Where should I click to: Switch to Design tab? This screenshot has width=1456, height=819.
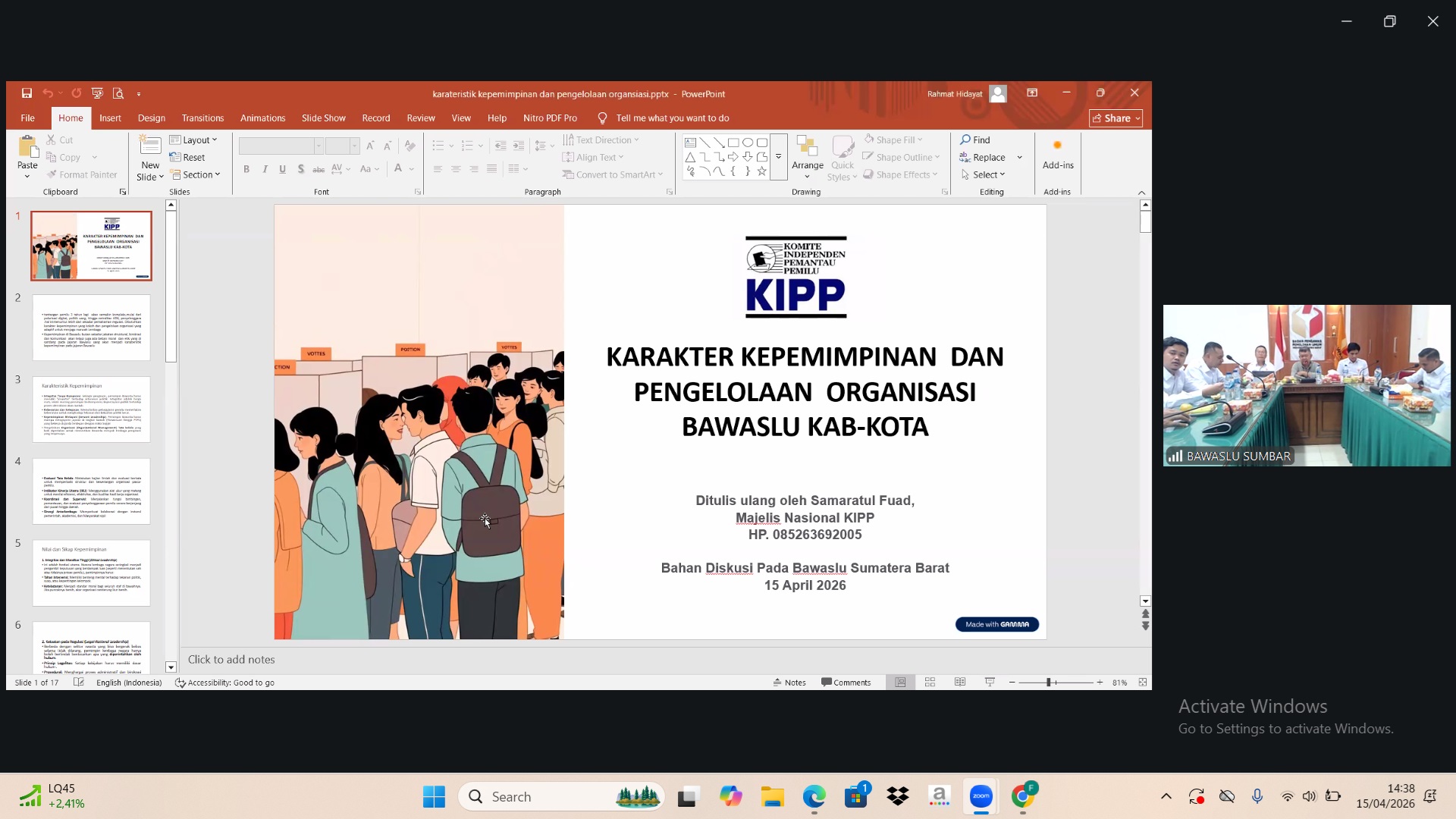[152, 118]
